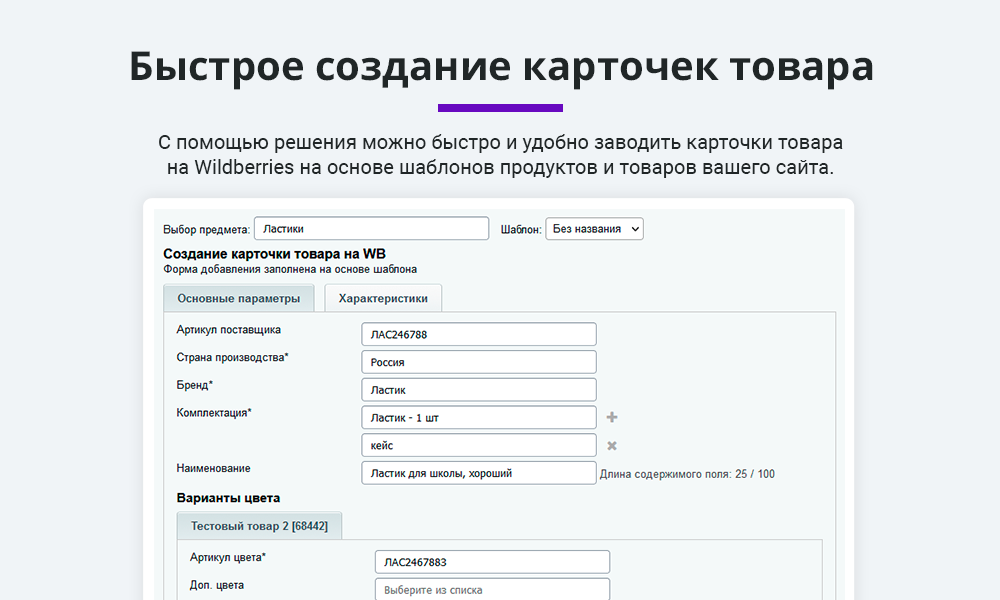Select the Основные параметры tab

click(238, 298)
